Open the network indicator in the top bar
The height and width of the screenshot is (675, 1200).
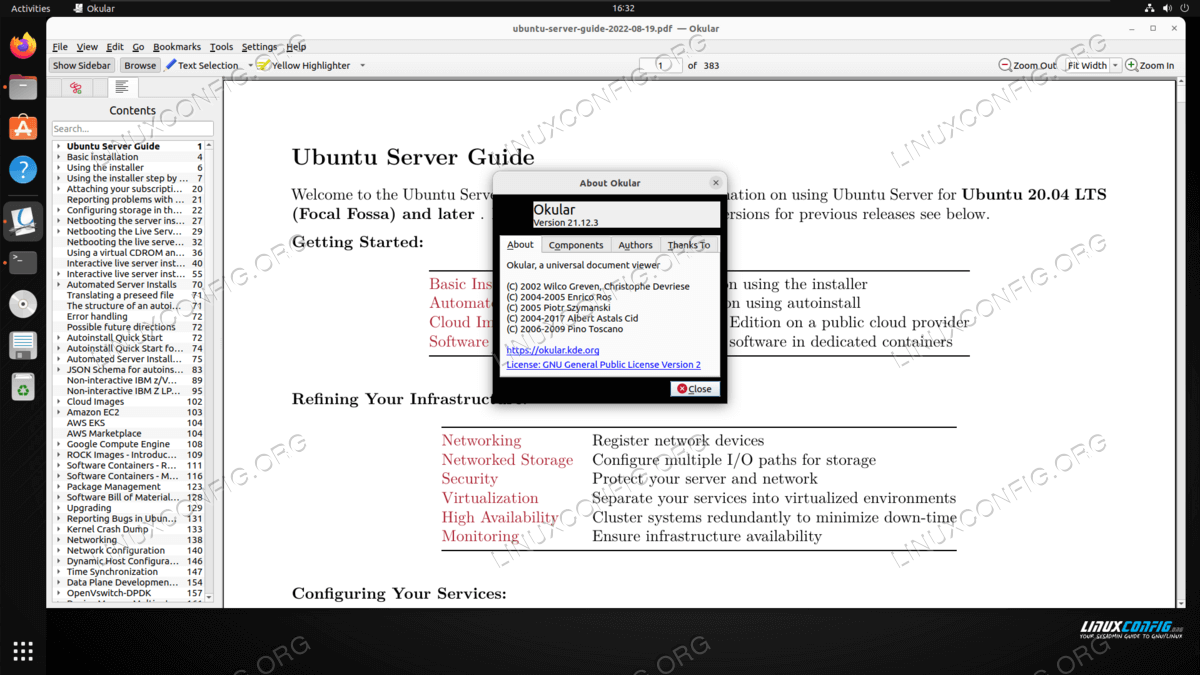click(x=1150, y=8)
